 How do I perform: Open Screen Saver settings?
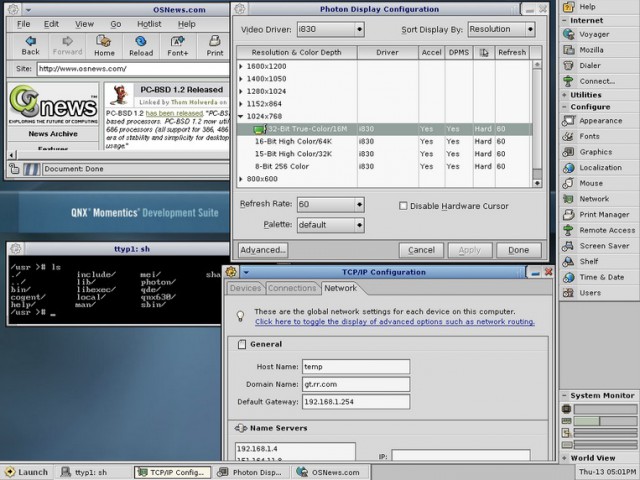[604, 246]
